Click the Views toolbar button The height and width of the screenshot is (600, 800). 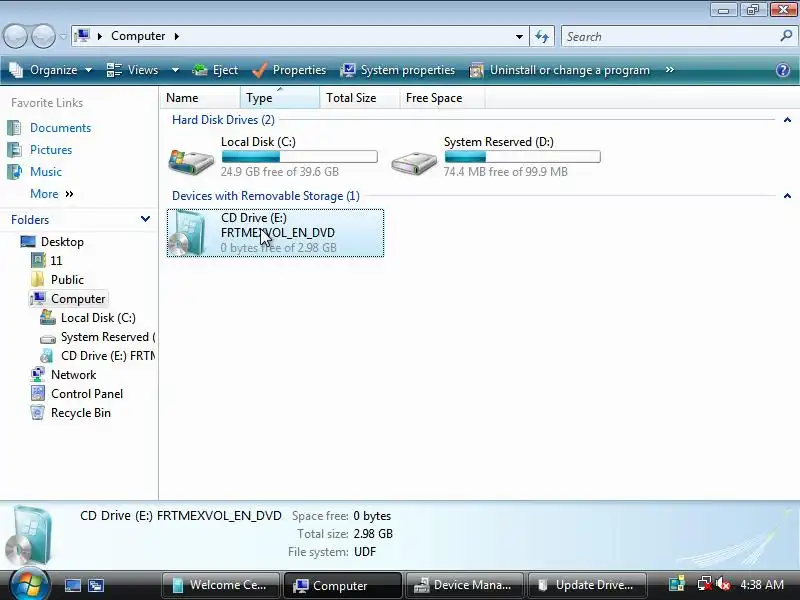coord(133,70)
